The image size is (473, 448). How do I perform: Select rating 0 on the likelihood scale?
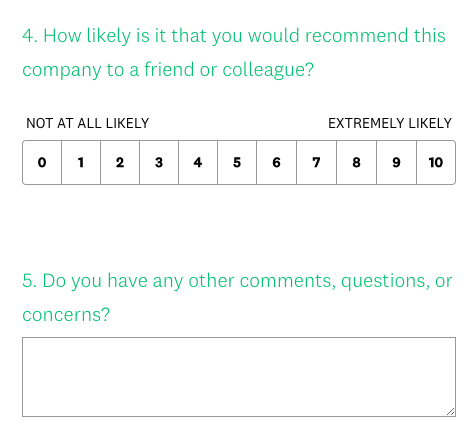42,162
